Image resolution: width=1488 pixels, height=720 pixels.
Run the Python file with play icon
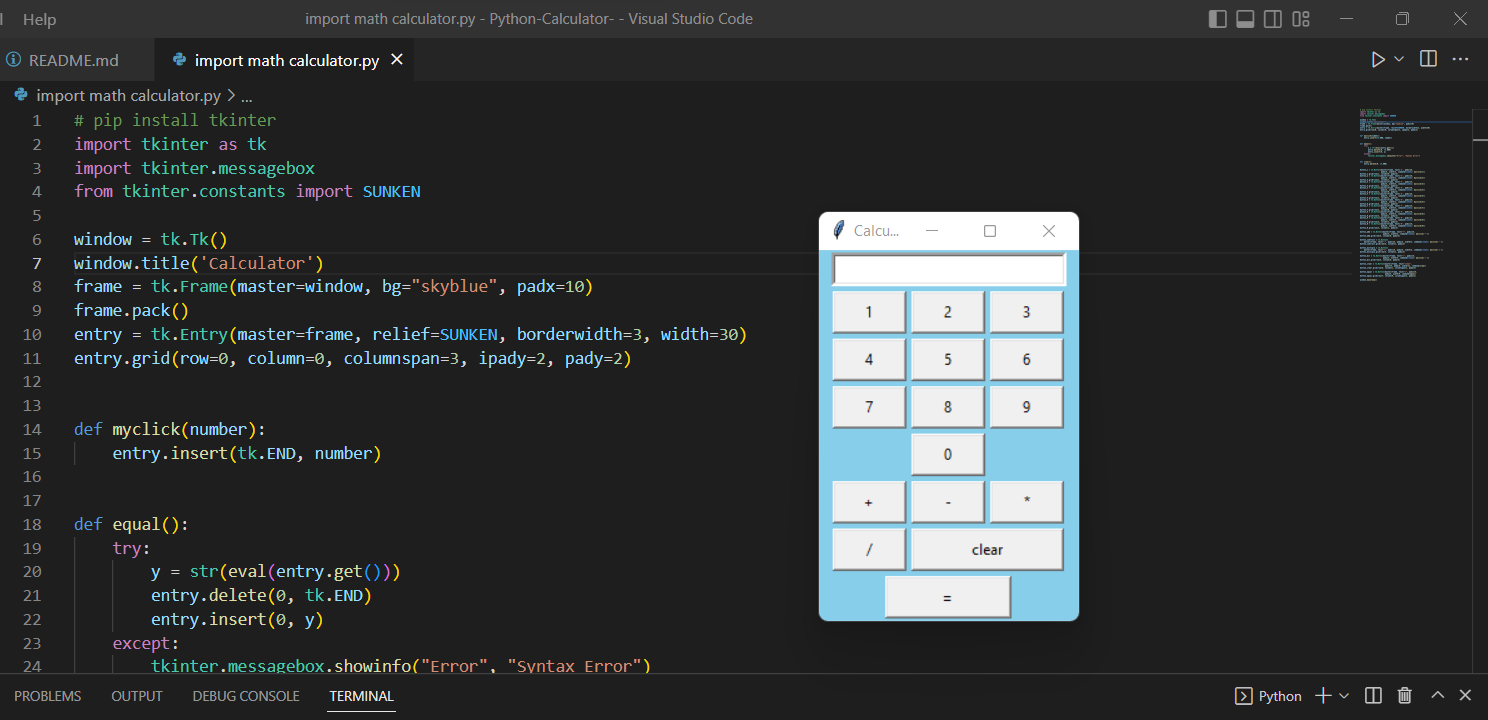coord(1378,60)
